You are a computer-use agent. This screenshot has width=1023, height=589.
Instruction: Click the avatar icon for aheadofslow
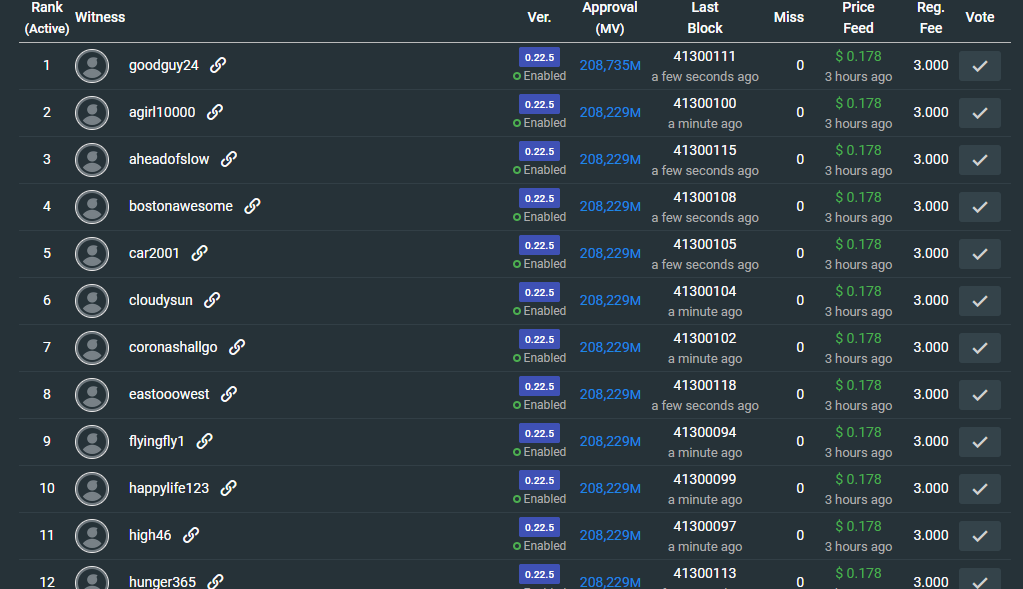(x=92, y=159)
